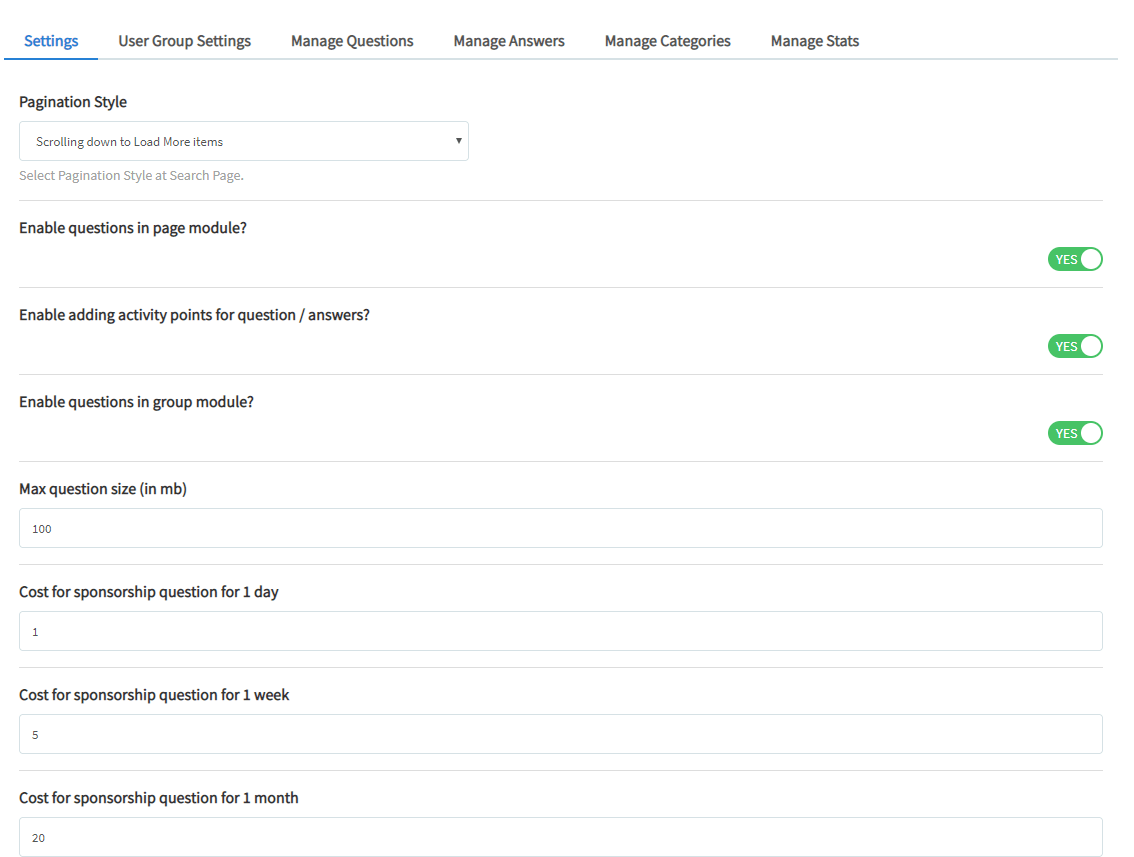The width and height of the screenshot is (1134, 857).
Task: Disable questions in page module
Action: [1075, 258]
